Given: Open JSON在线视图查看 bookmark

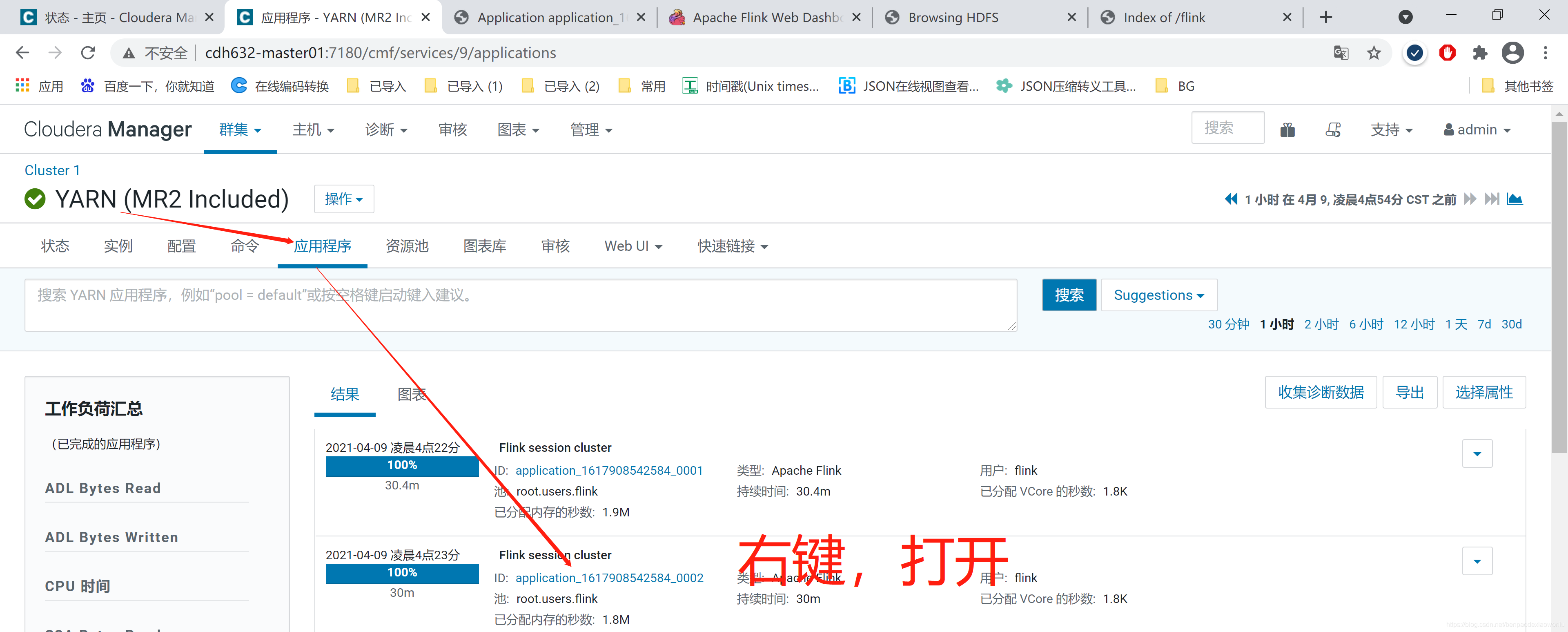Looking at the screenshot, I should tap(909, 86).
